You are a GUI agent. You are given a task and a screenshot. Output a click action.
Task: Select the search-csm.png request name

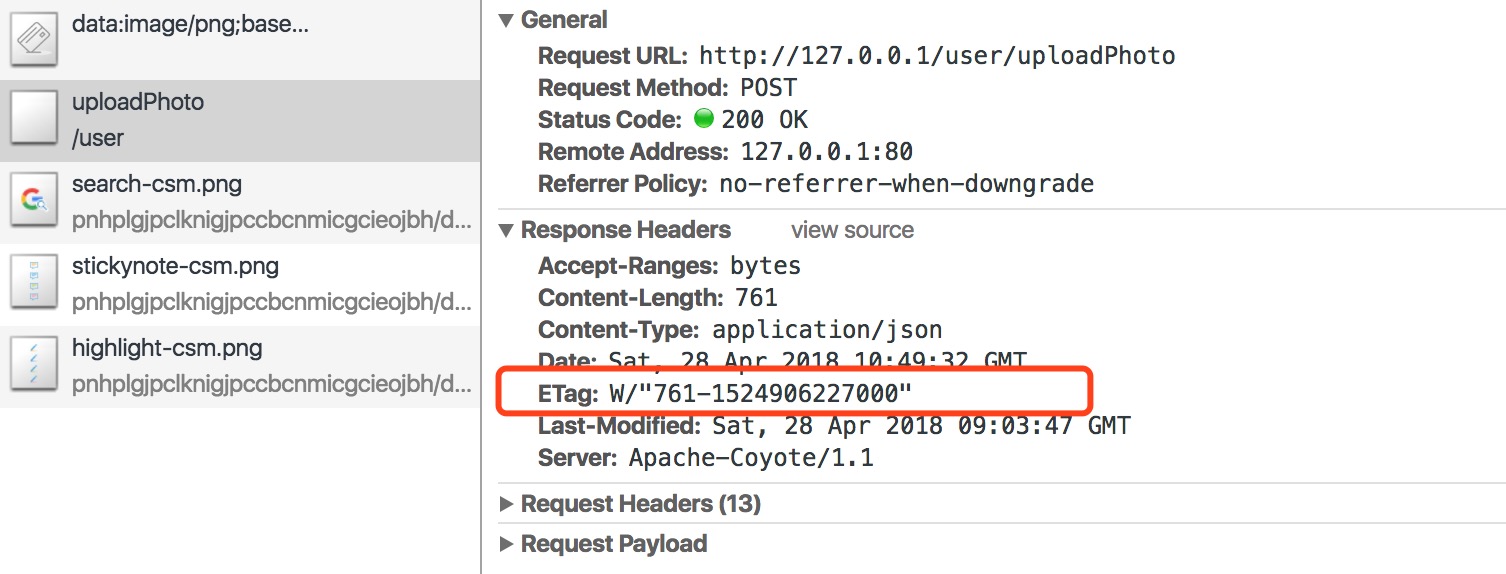pyautogui.click(x=157, y=185)
